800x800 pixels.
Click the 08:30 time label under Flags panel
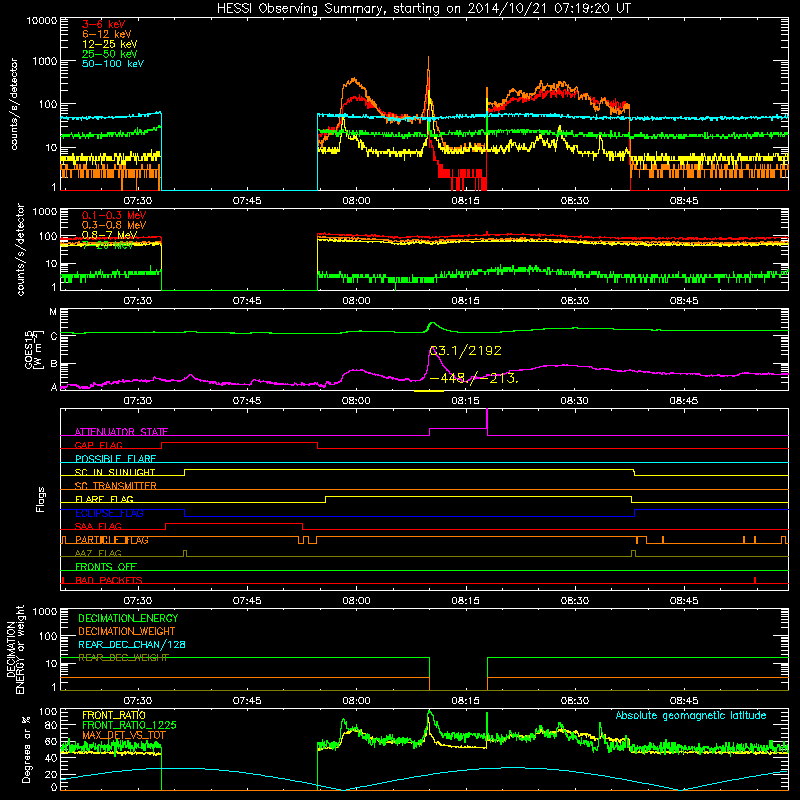tap(575, 601)
